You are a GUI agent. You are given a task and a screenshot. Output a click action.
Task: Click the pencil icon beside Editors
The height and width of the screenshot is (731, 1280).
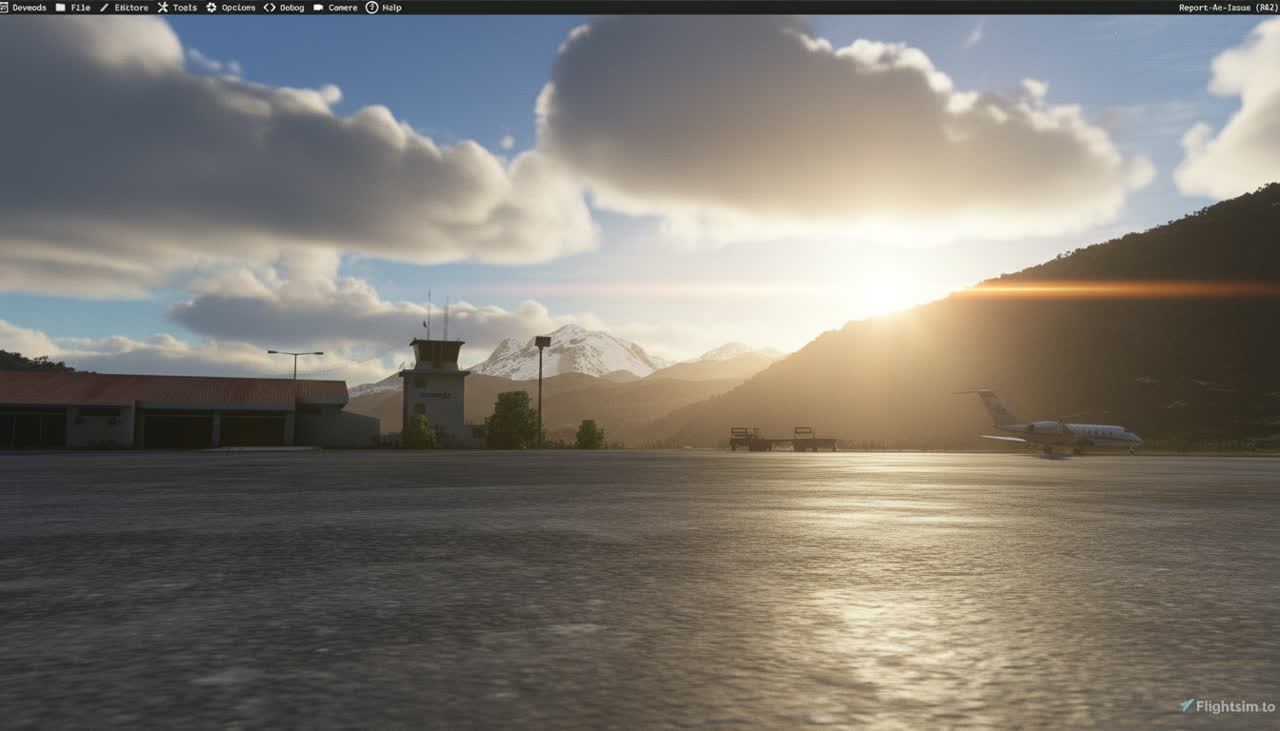(104, 7)
